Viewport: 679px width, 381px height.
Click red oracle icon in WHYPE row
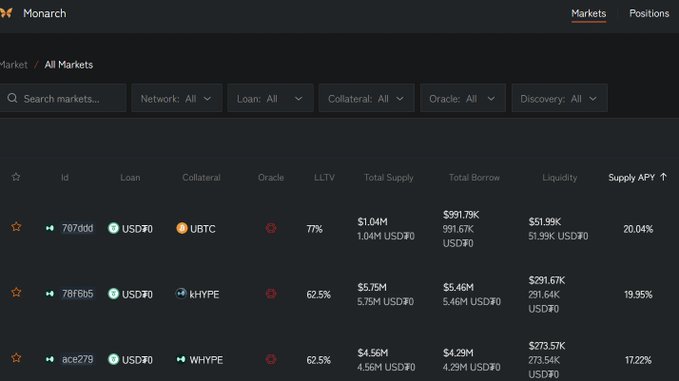pos(271,359)
